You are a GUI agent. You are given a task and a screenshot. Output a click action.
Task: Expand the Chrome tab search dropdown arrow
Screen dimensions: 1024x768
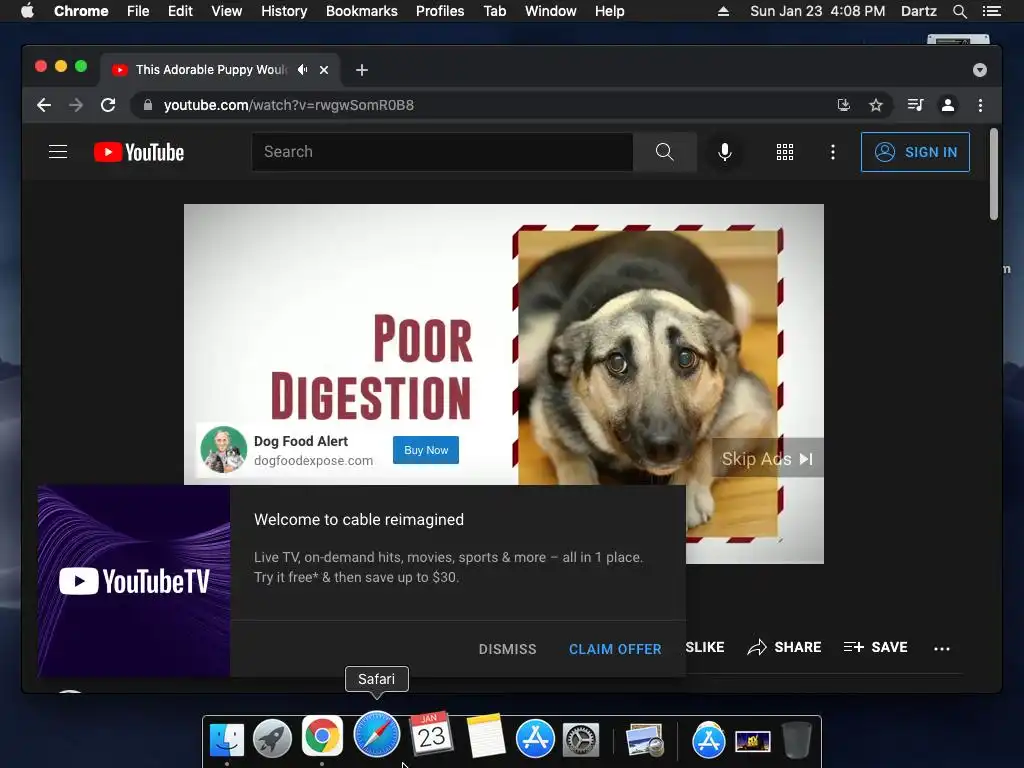click(x=980, y=70)
